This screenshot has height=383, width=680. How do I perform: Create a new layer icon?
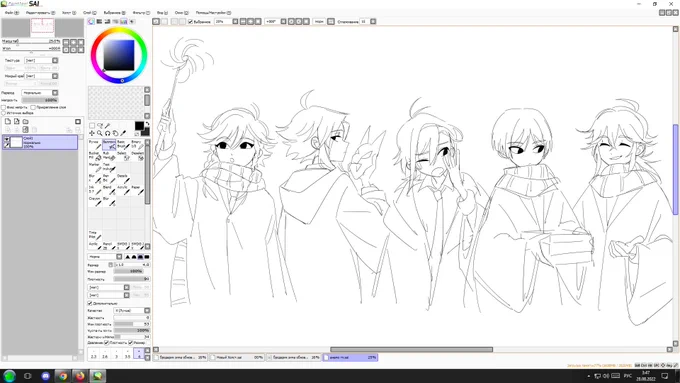click(8, 121)
